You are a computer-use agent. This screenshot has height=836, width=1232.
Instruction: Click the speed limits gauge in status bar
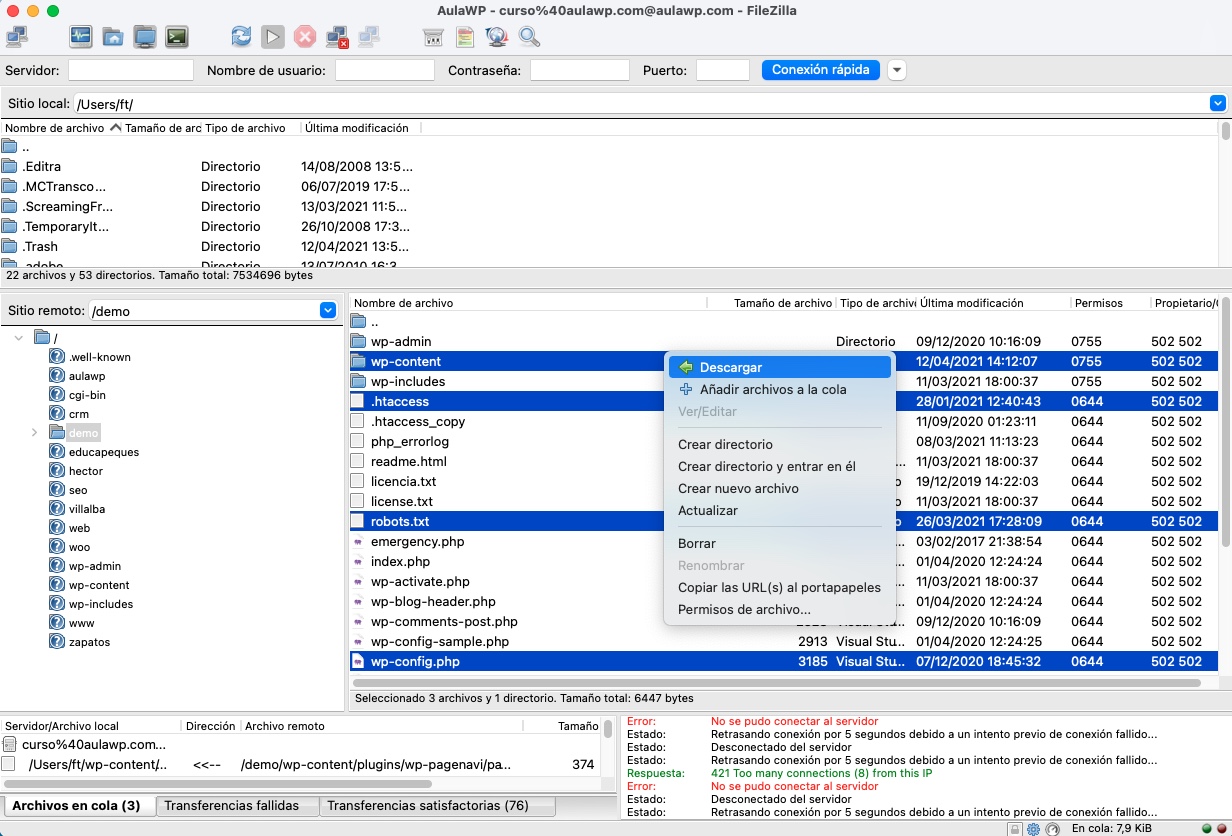pos(1053,827)
